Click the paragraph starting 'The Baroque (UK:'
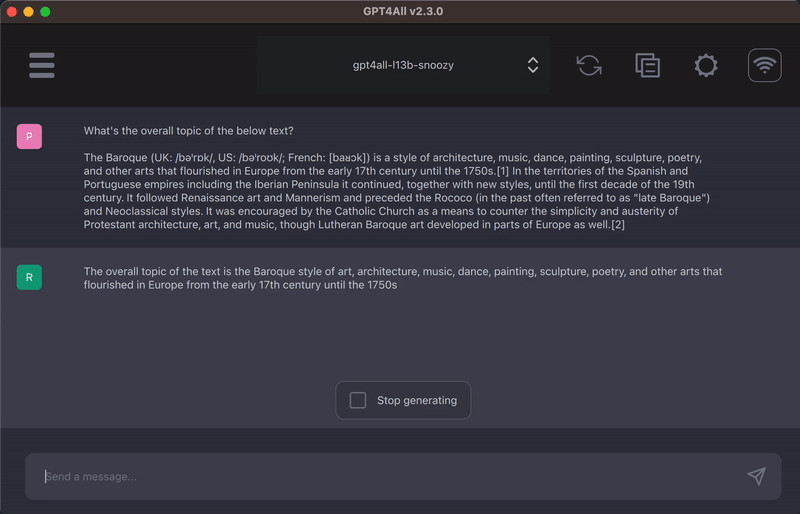The height and width of the screenshot is (514, 800). pos(396,191)
